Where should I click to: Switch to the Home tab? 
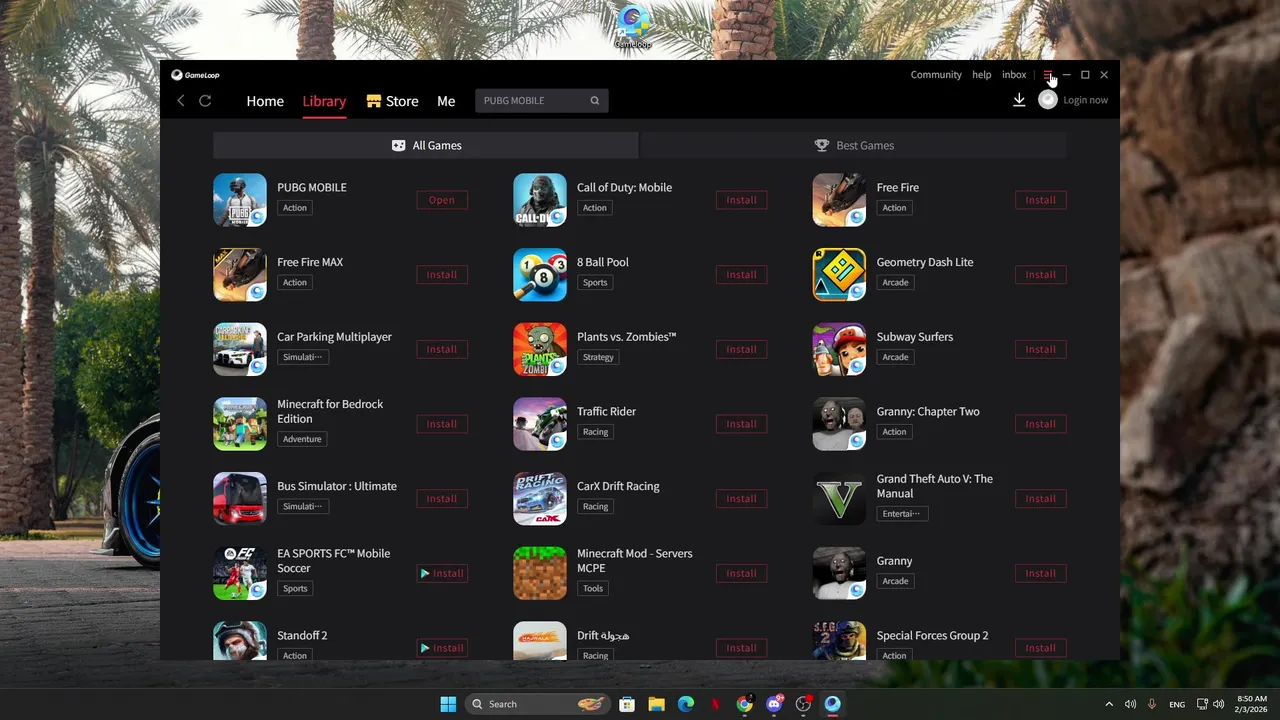[265, 101]
